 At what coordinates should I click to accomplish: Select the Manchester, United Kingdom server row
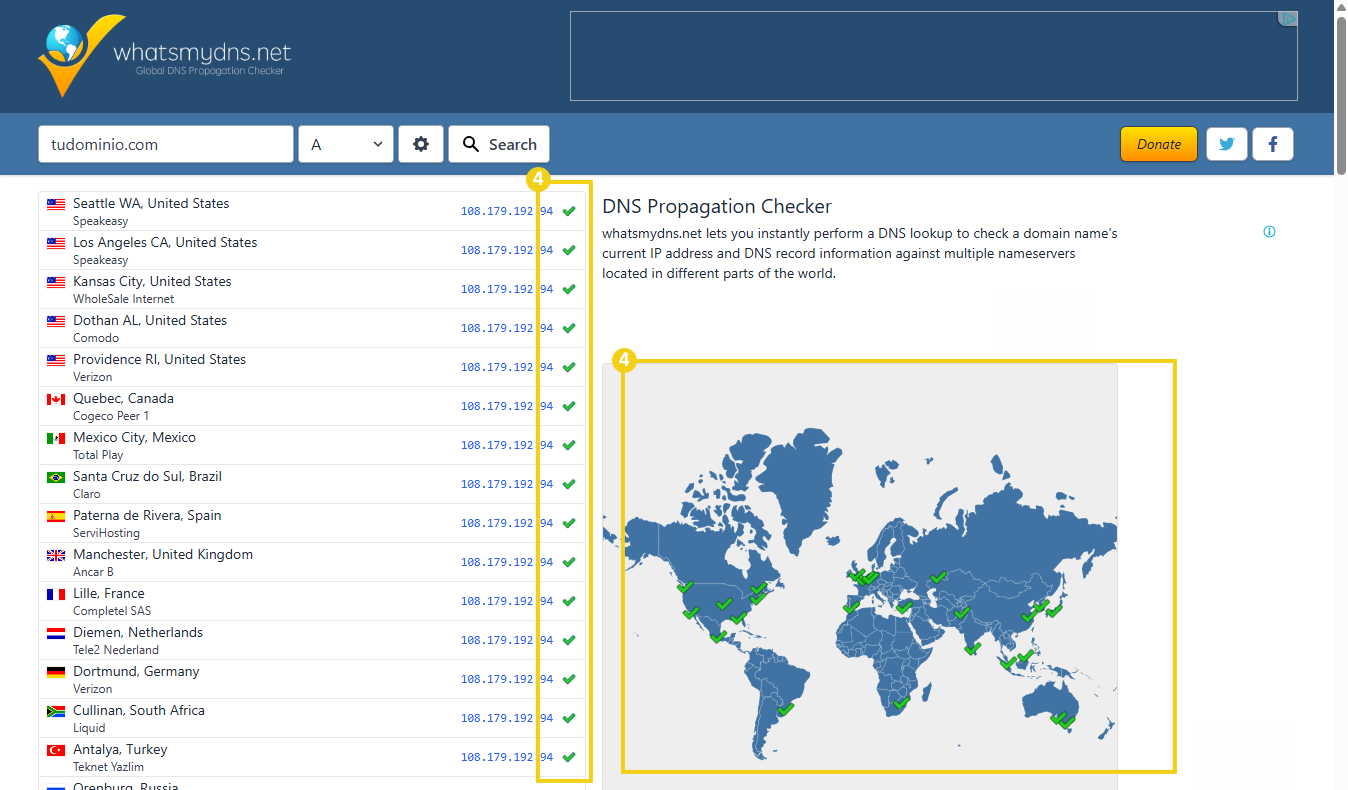tap(250, 562)
